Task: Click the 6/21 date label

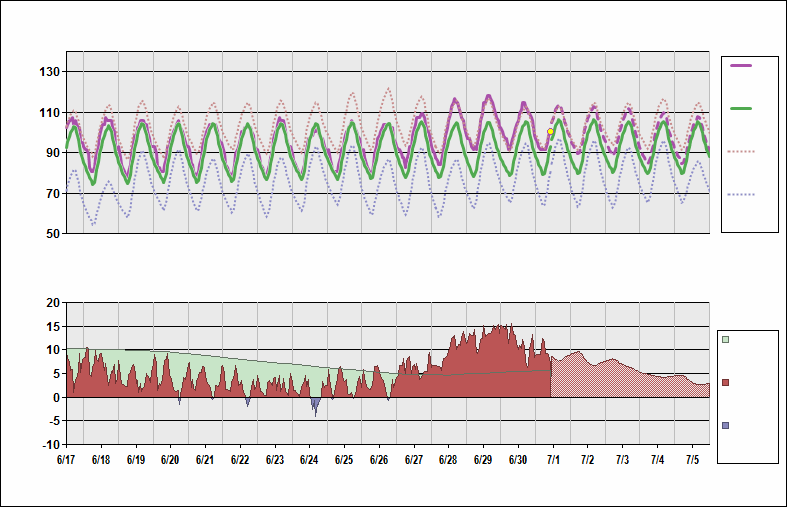Action: point(205,460)
